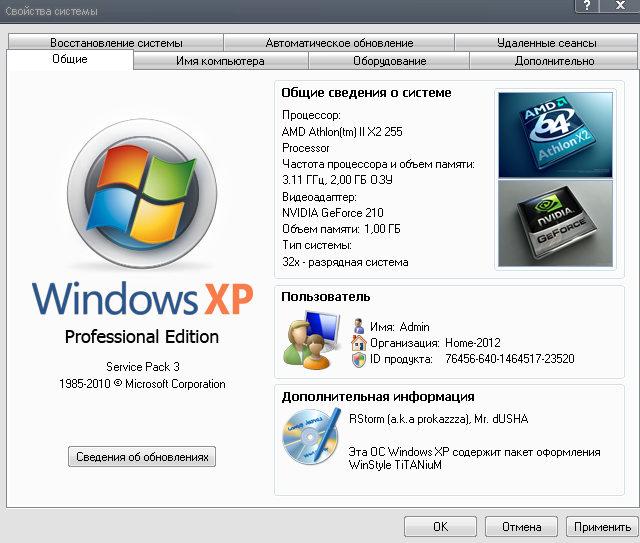Click the Объем памяти: 1,00 ГБ line
The image size is (640, 543).
pyautogui.click(x=341, y=229)
